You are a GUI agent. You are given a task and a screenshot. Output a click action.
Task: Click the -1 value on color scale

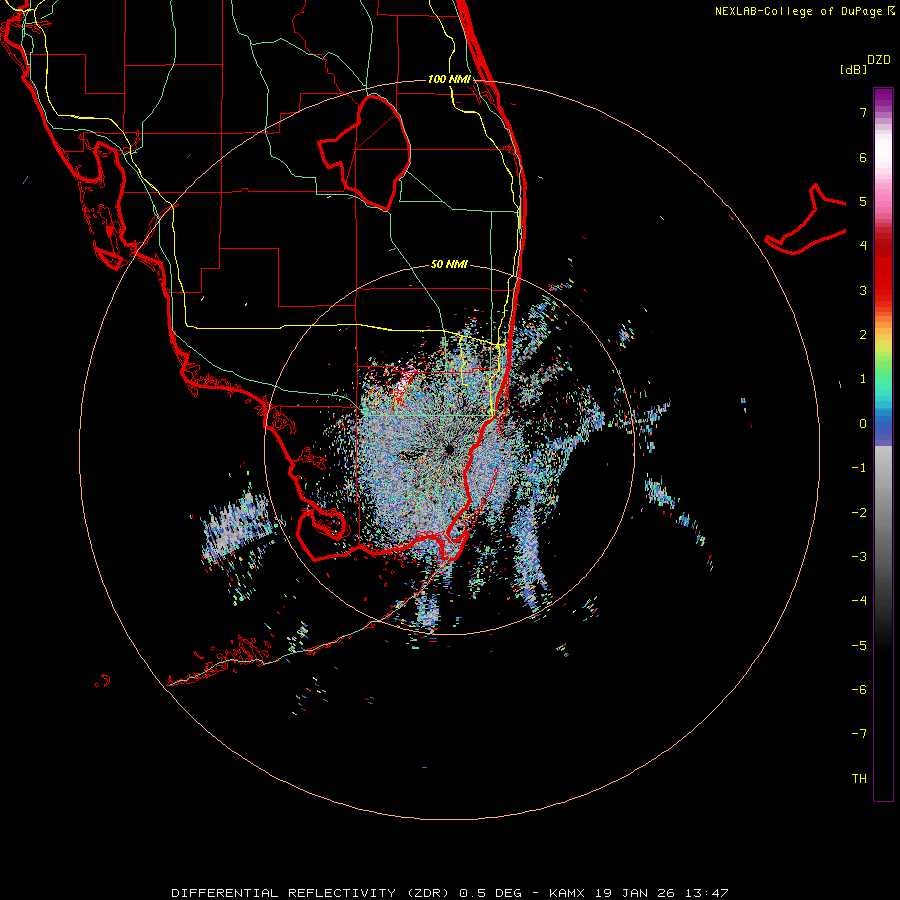(859, 468)
